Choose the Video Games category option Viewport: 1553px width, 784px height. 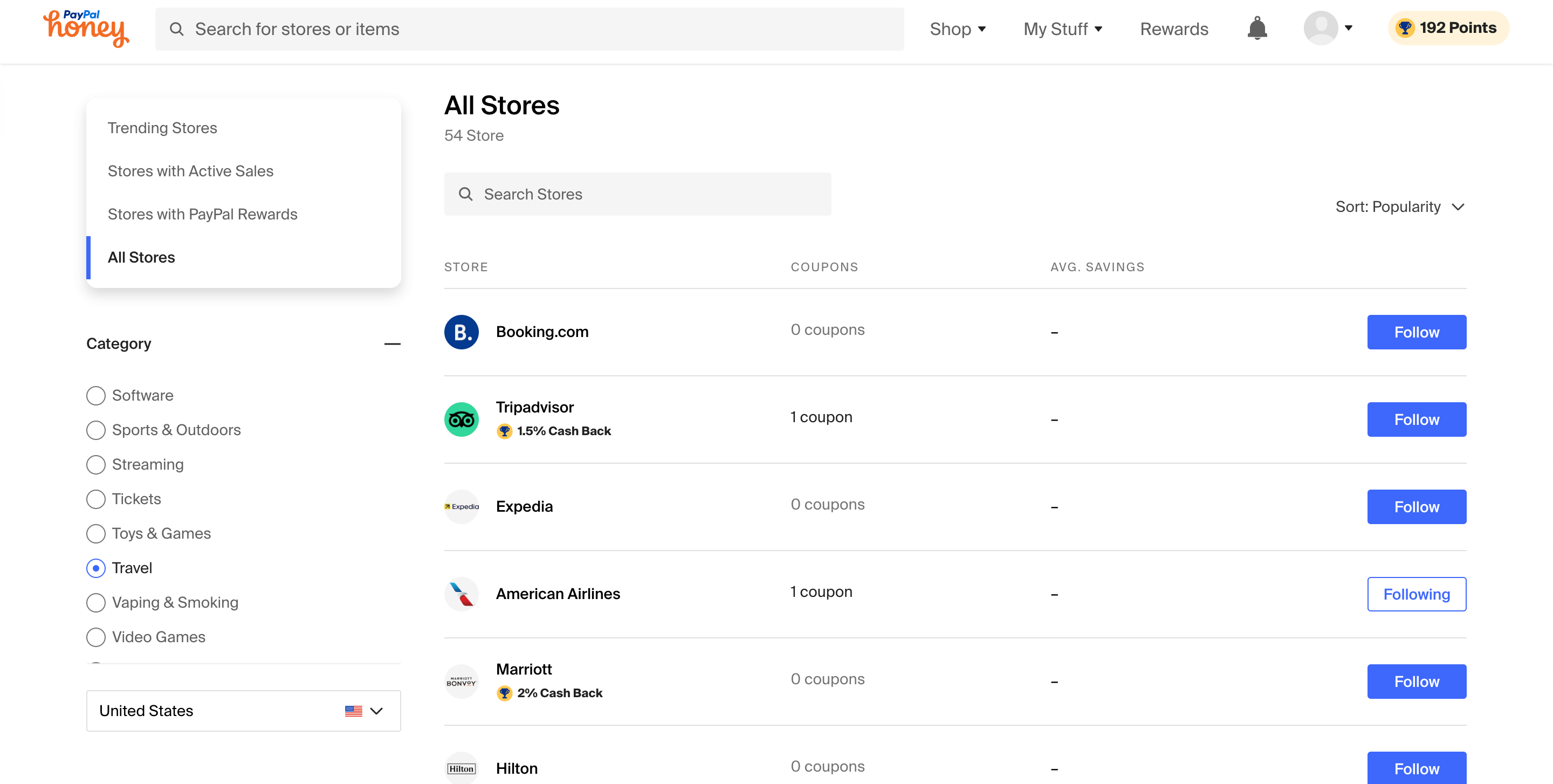point(96,637)
